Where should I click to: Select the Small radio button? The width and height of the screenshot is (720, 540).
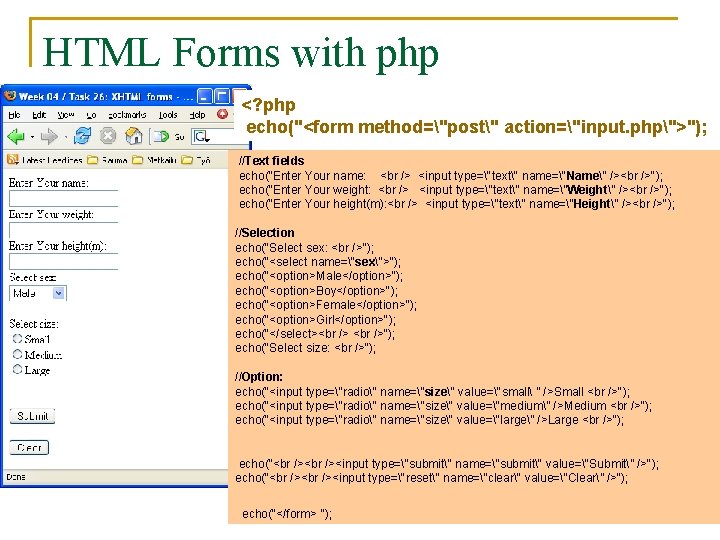coord(17,338)
